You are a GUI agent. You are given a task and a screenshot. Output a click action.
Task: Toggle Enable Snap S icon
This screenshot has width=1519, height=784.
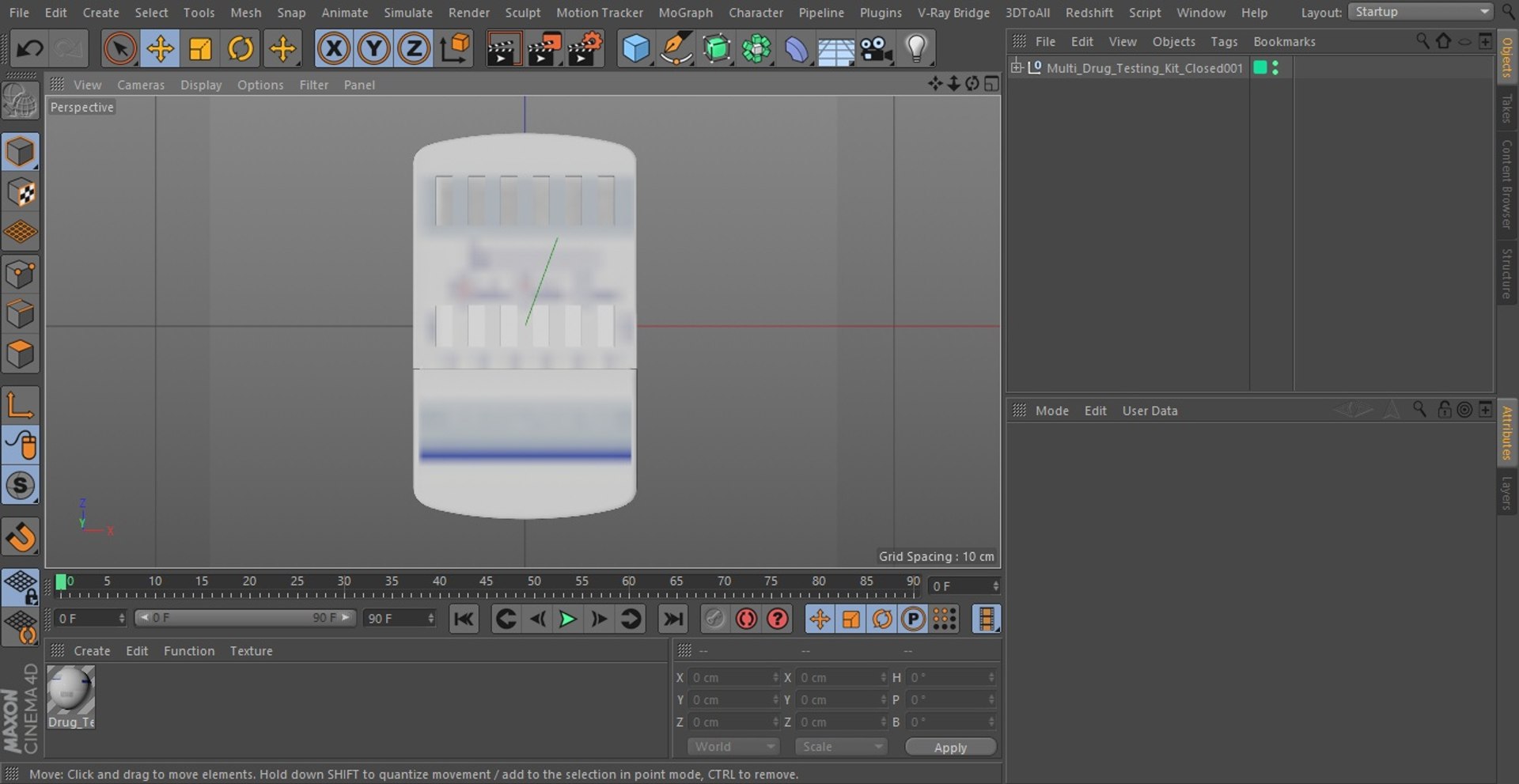point(21,486)
